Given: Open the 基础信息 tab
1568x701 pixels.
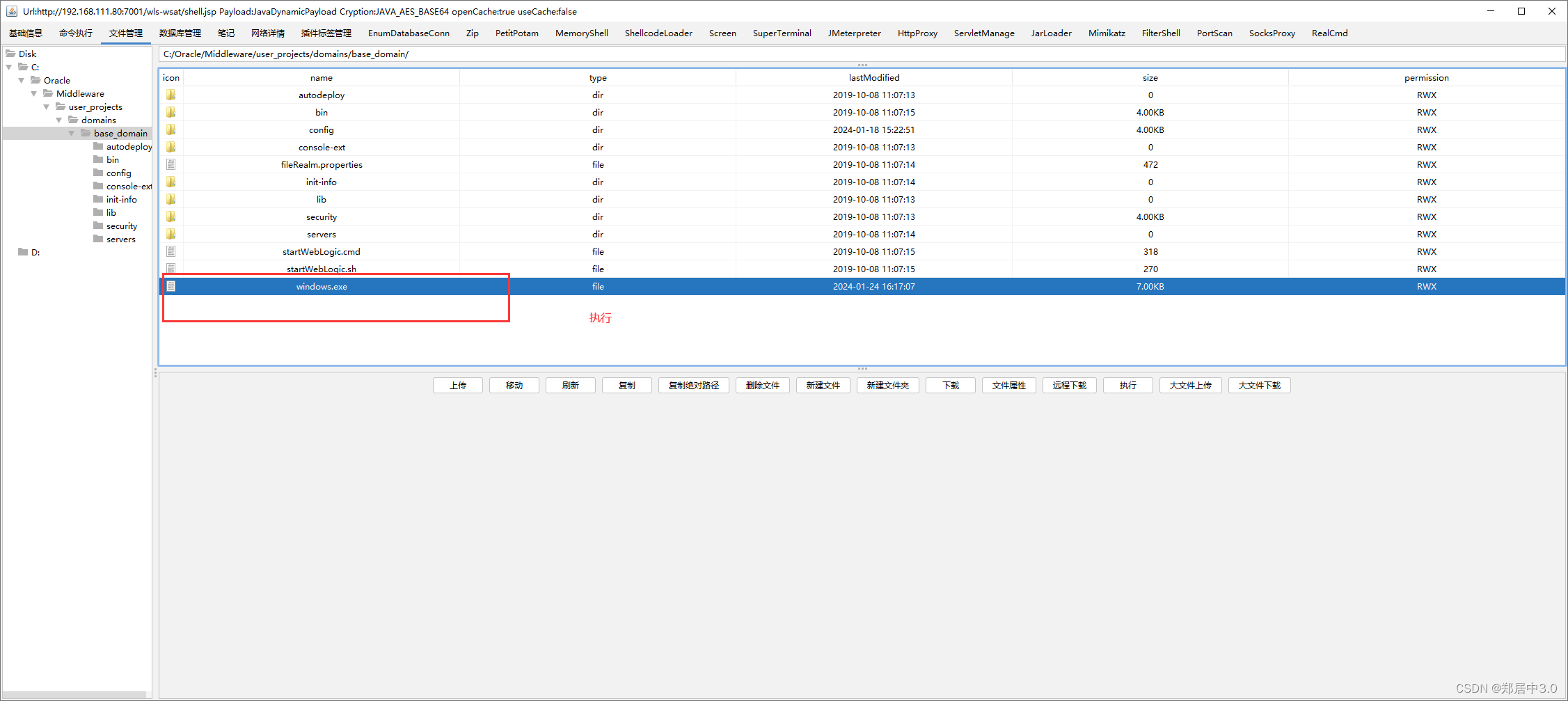Looking at the screenshot, I should pos(26,33).
